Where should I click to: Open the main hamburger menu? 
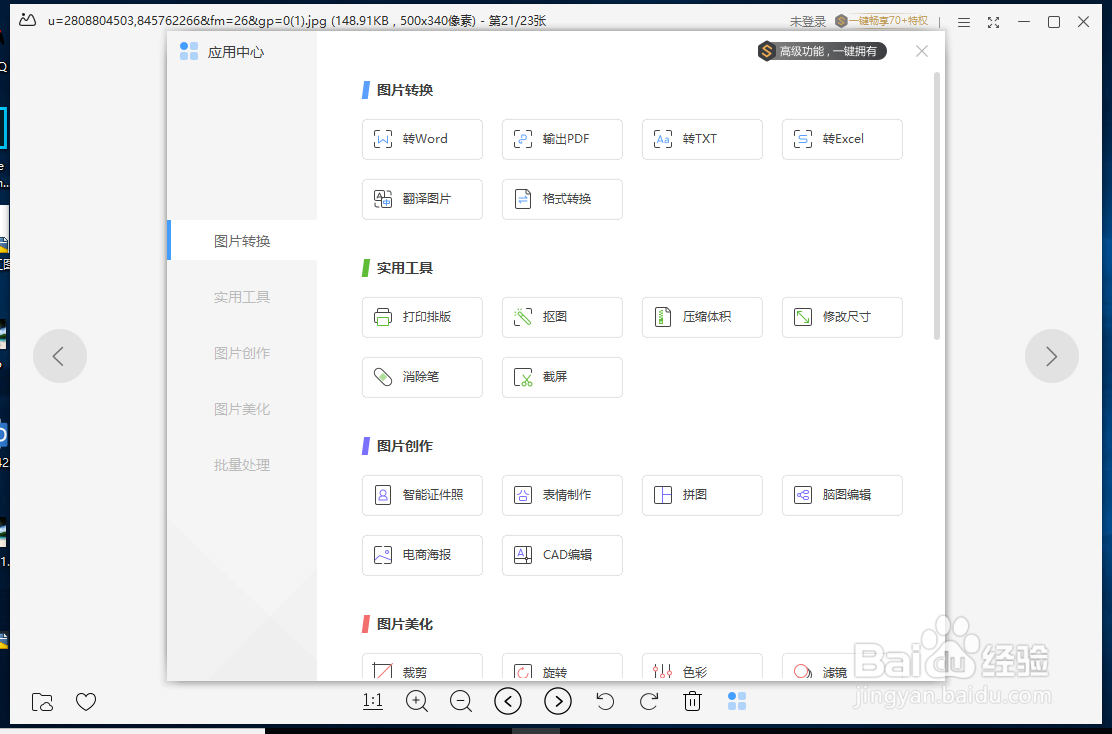click(964, 22)
